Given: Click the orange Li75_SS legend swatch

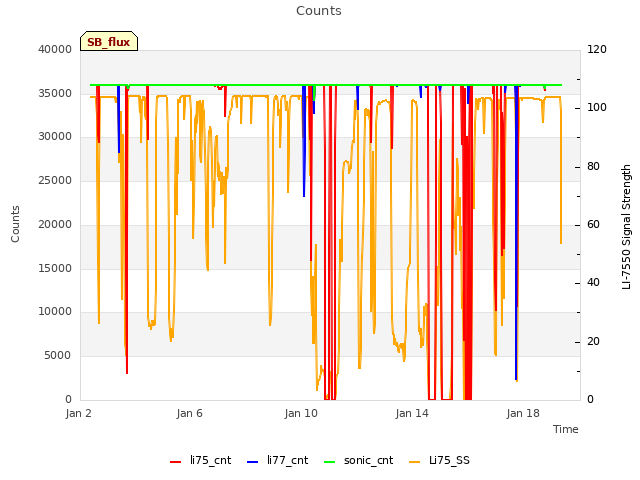Looking at the screenshot, I should coord(414,462).
